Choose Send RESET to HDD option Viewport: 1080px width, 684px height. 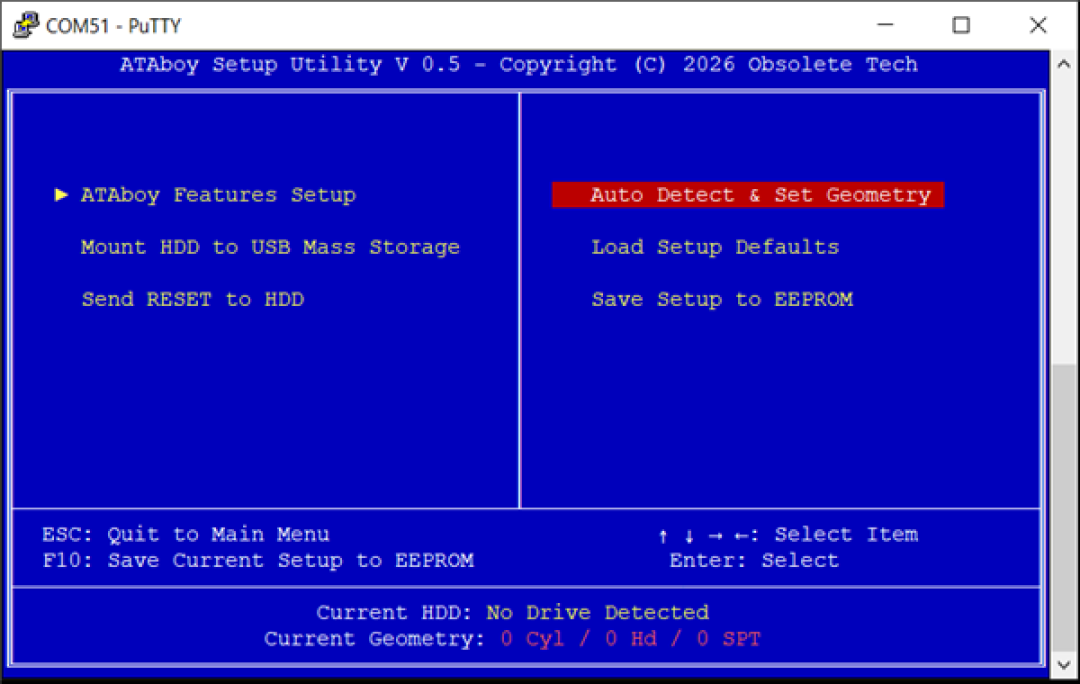[x=193, y=300]
